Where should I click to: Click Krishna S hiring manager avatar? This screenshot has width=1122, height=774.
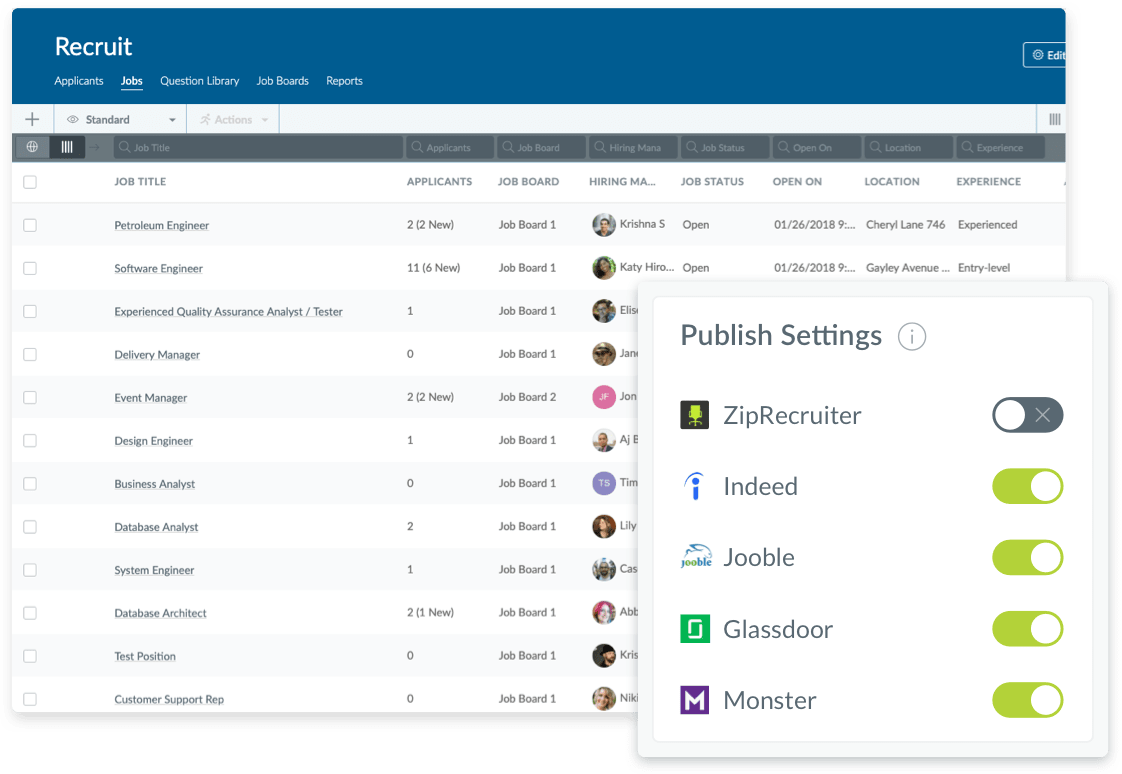coord(604,225)
